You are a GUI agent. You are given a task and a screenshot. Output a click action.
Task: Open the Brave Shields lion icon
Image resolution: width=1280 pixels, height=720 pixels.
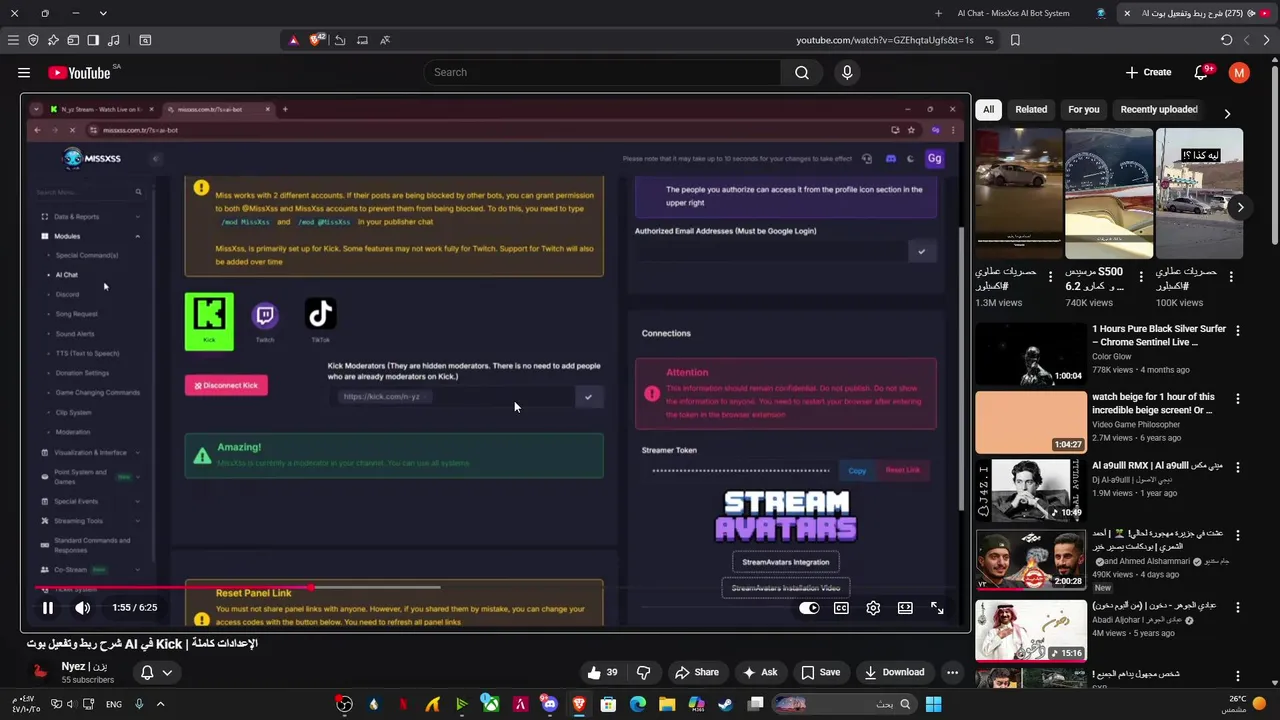pos(316,40)
